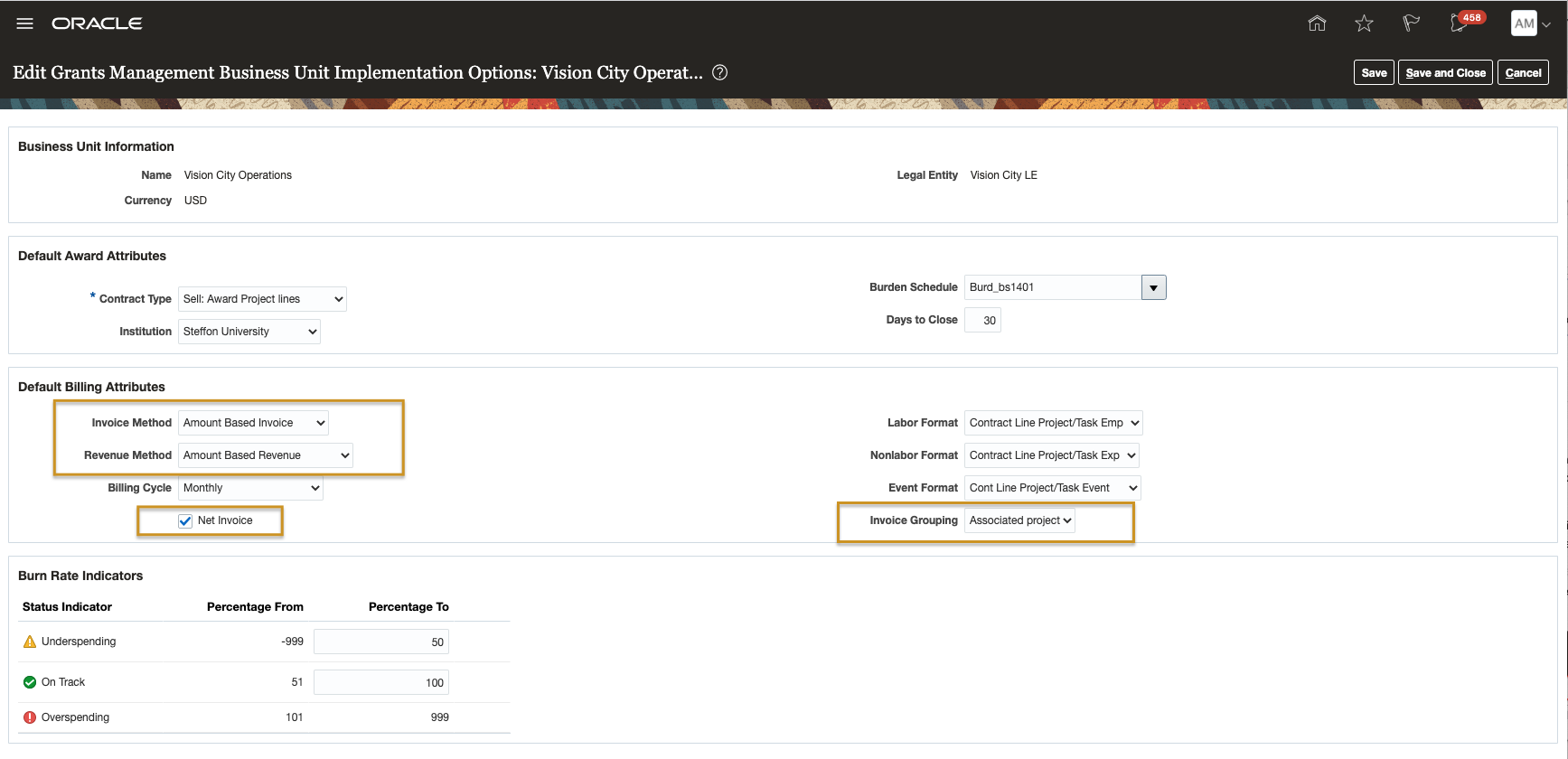Click the Days to Close field
Viewport: 1568px width, 759px height.
click(x=982, y=320)
